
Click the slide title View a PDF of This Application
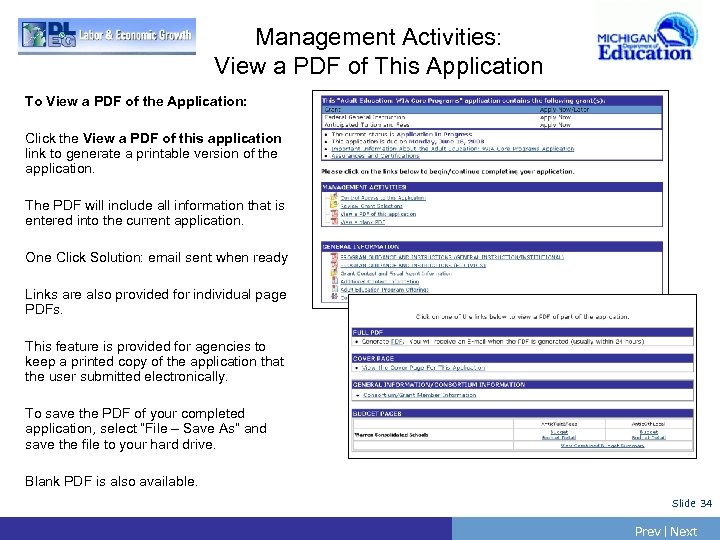point(378,66)
